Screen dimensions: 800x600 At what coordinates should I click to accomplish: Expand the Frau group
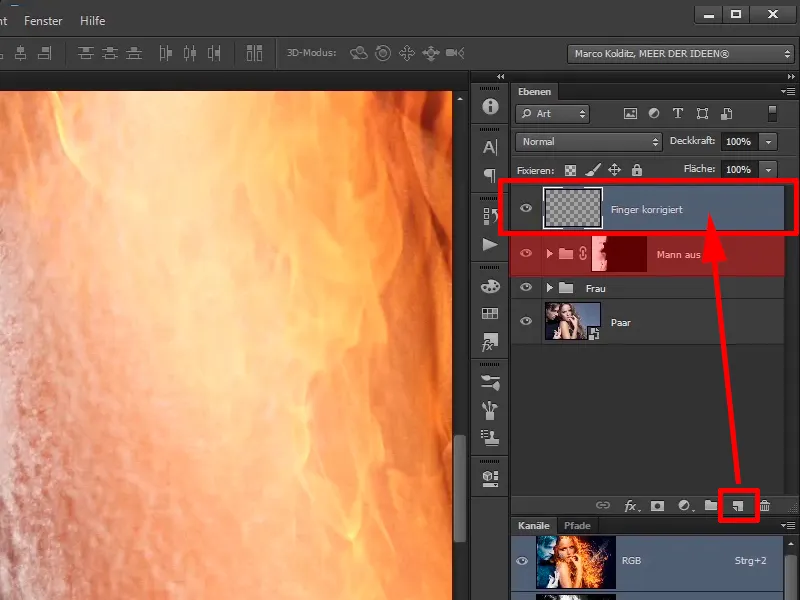pos(549,288)
